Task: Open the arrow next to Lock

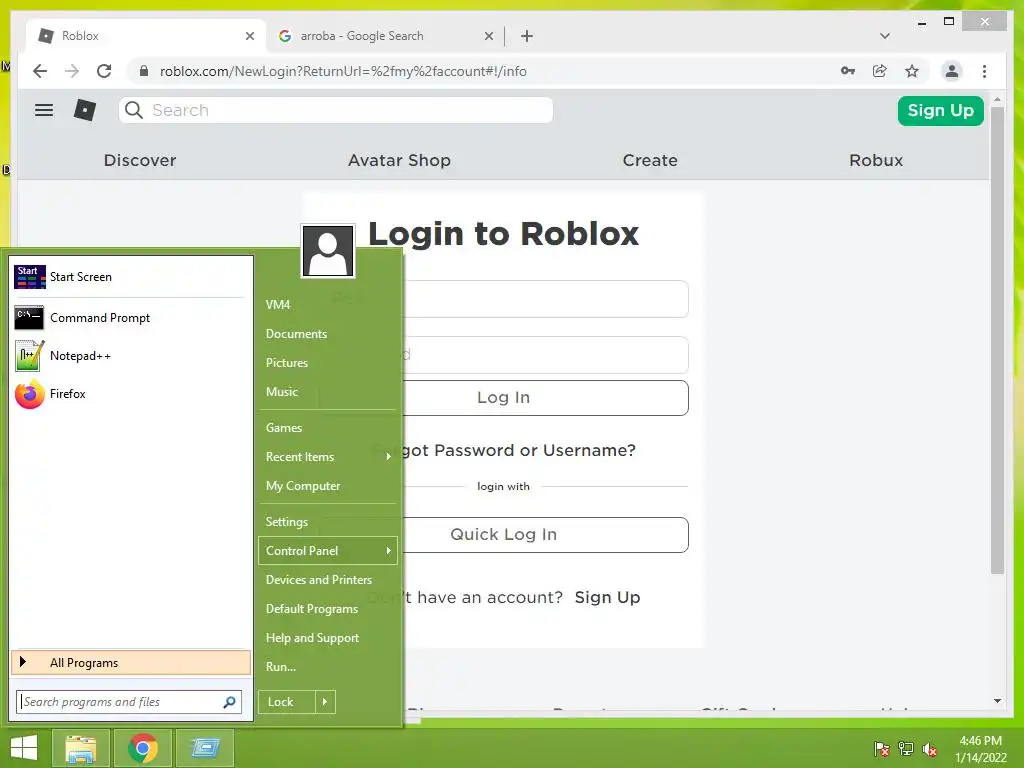Action: coord(325,702)
